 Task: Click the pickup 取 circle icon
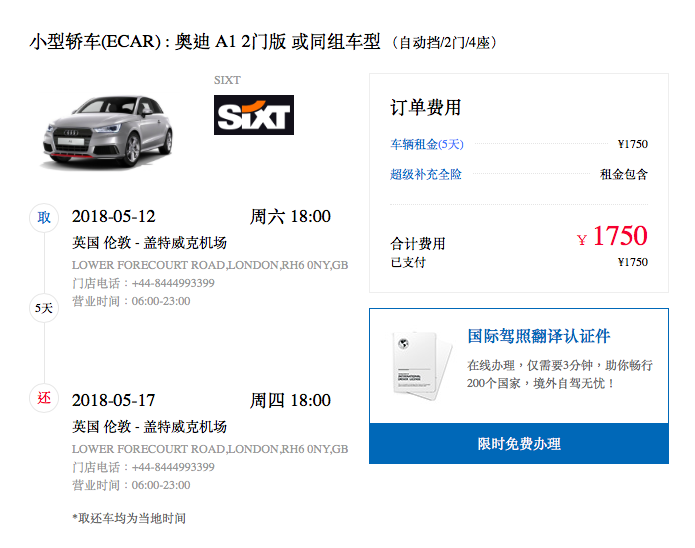tap(44, 218)
